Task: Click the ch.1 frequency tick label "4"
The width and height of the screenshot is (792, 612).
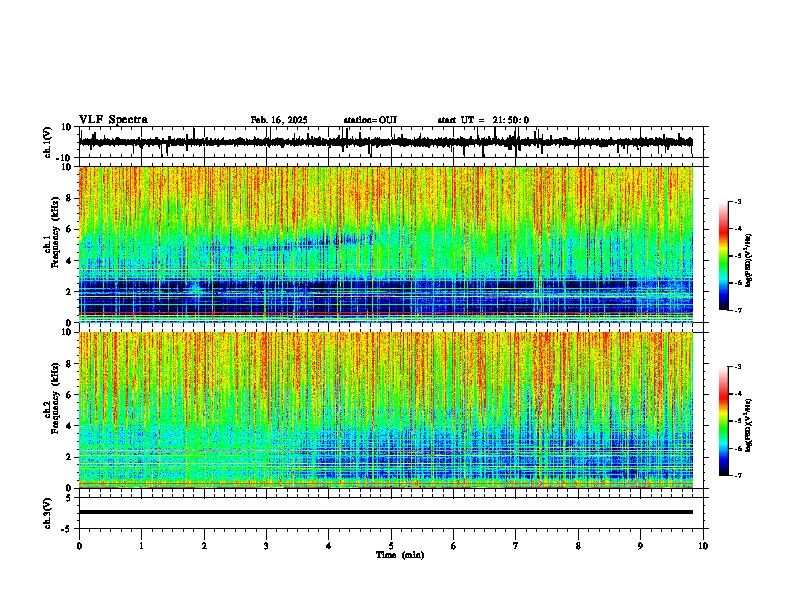Action: 69,261
